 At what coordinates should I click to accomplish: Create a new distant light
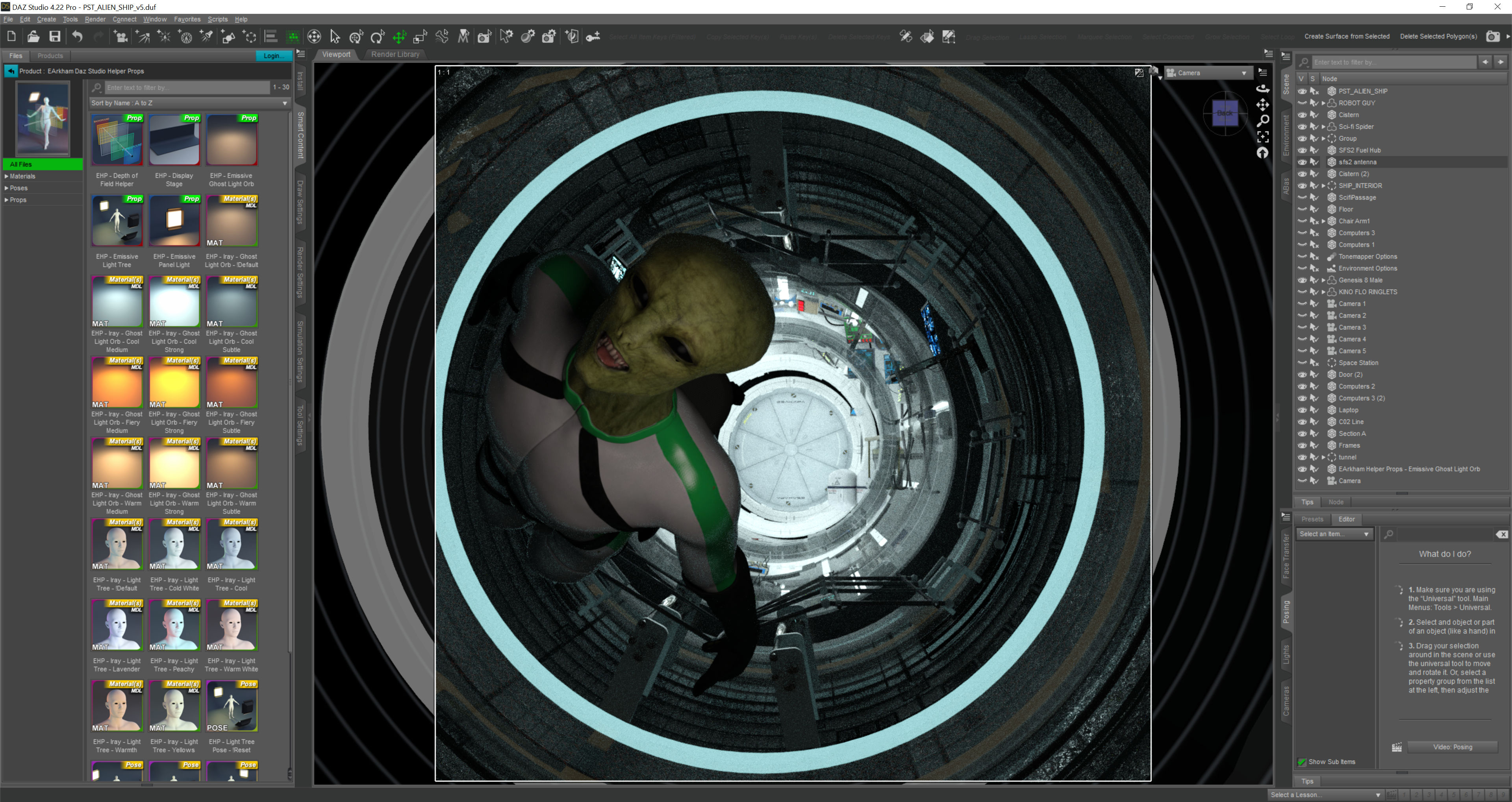click(x=143, y=36)
